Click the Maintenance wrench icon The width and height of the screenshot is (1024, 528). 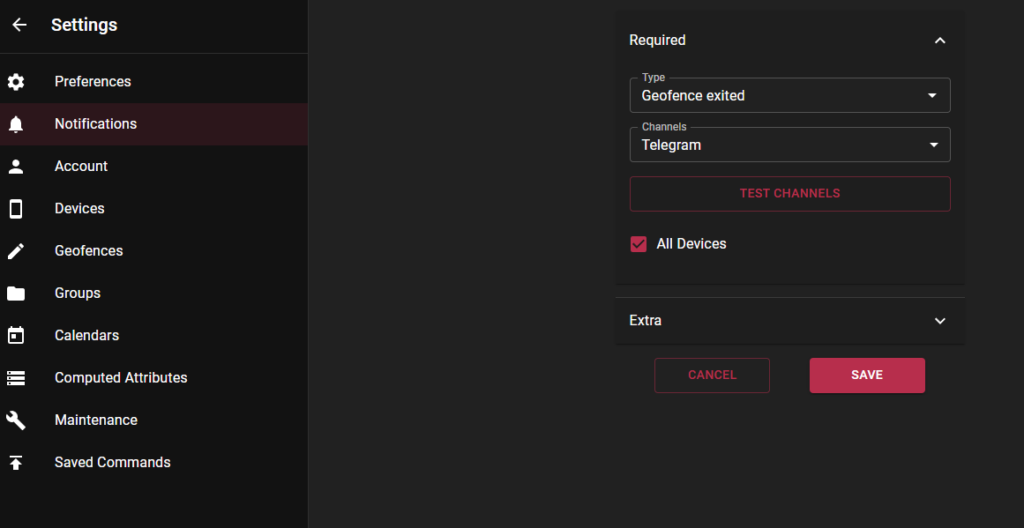point(16,420)
